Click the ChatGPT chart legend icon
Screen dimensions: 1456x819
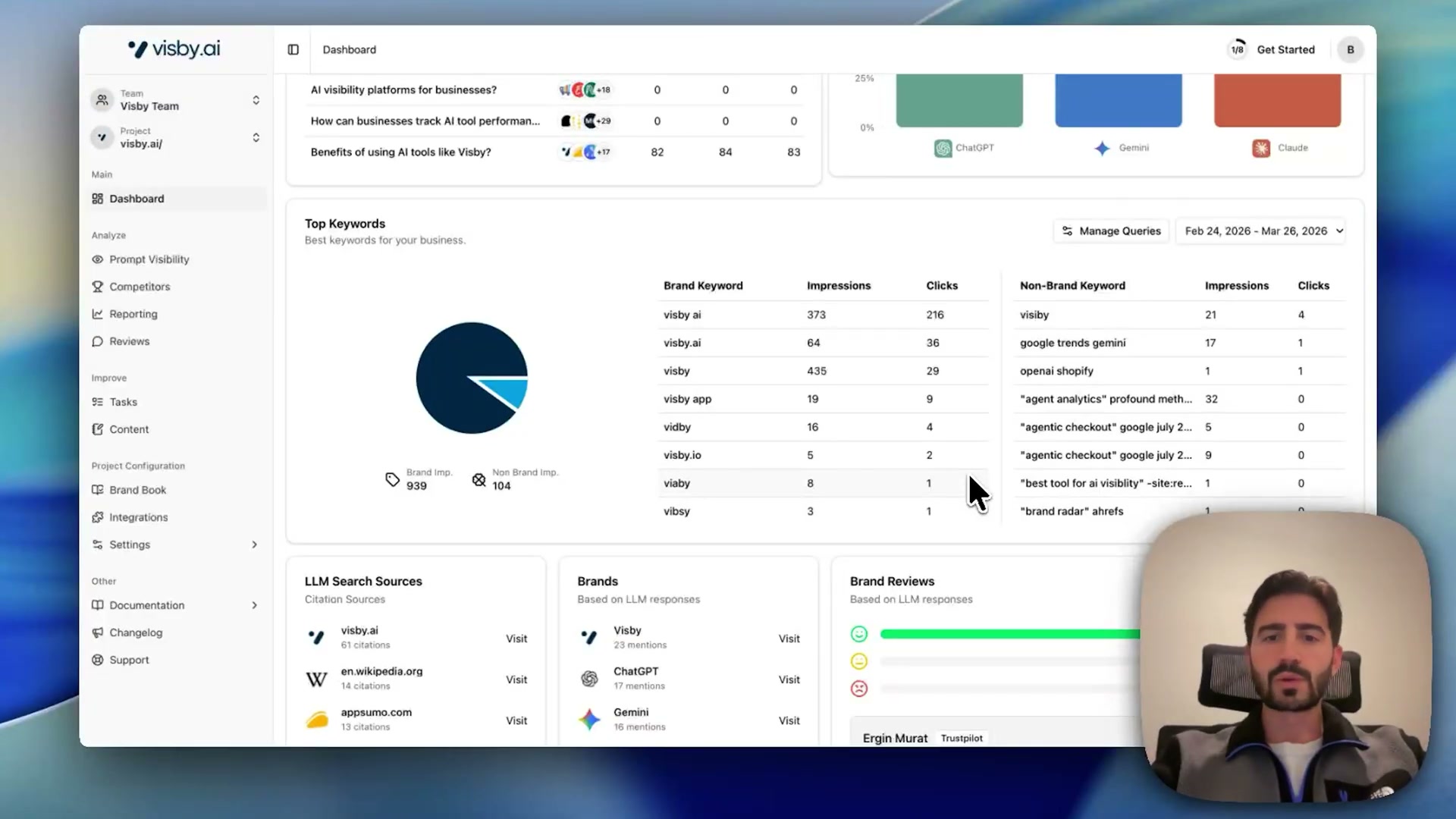pyautogui.click(x=943, y=148)
